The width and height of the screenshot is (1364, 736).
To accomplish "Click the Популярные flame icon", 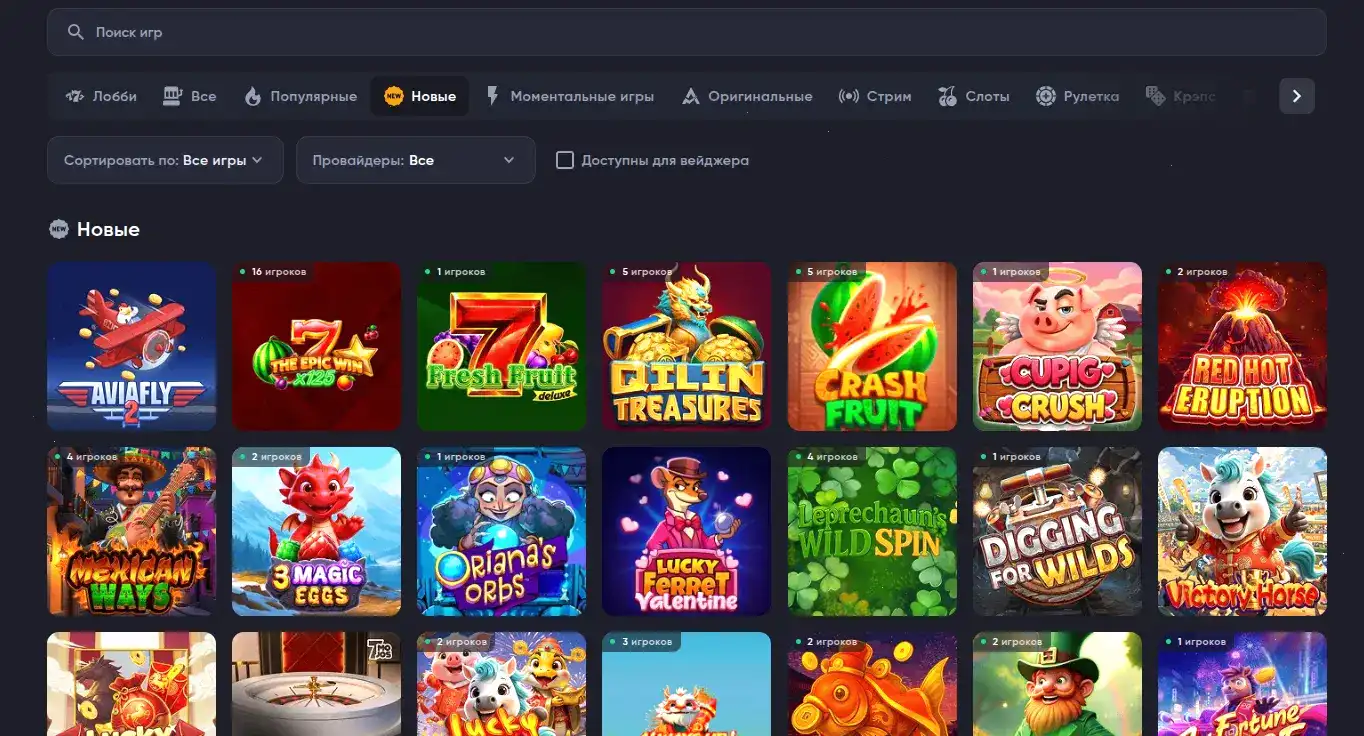I will pyautogui.click(x=254, y=95).
